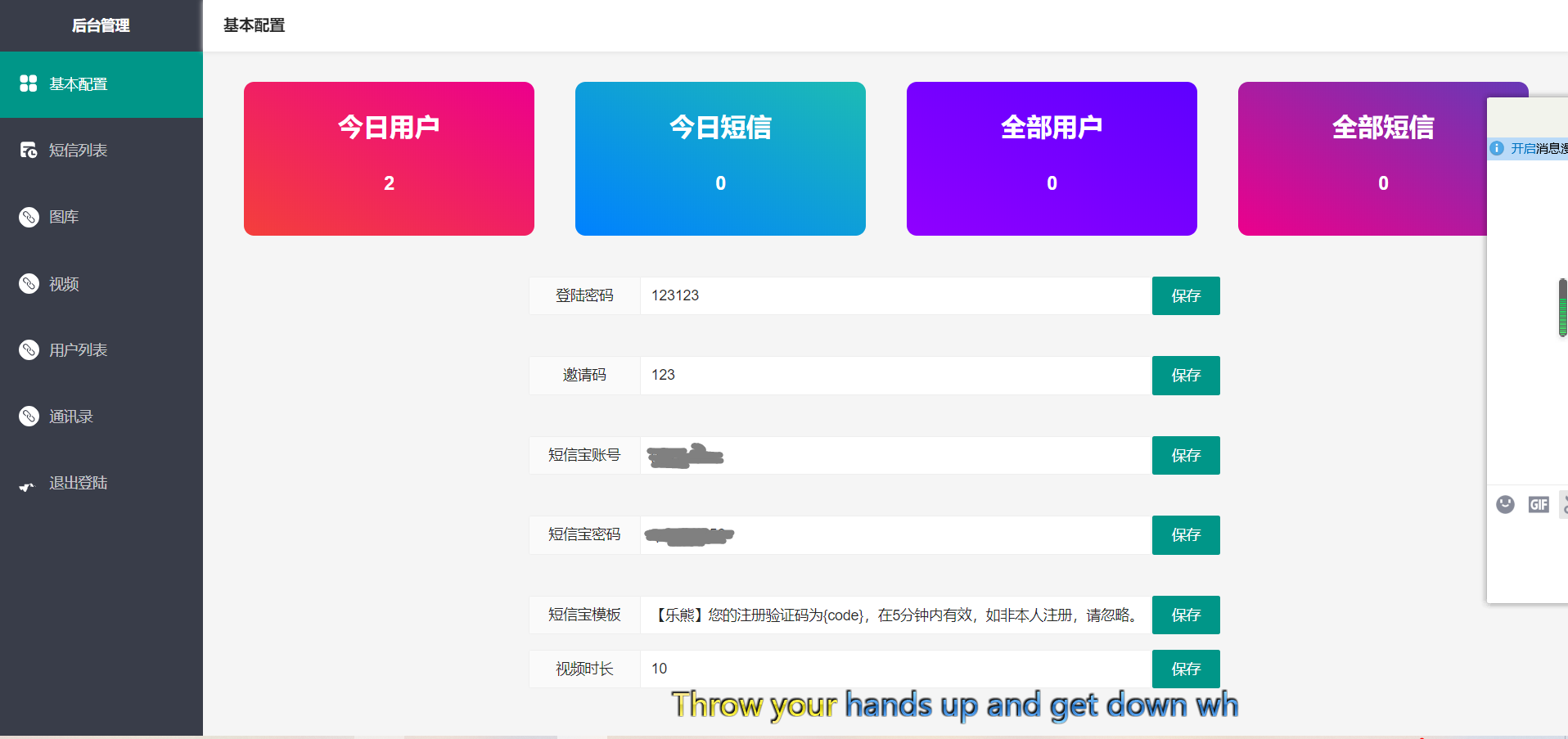Click the link icon beside 用户列表

tap(29, 350)
